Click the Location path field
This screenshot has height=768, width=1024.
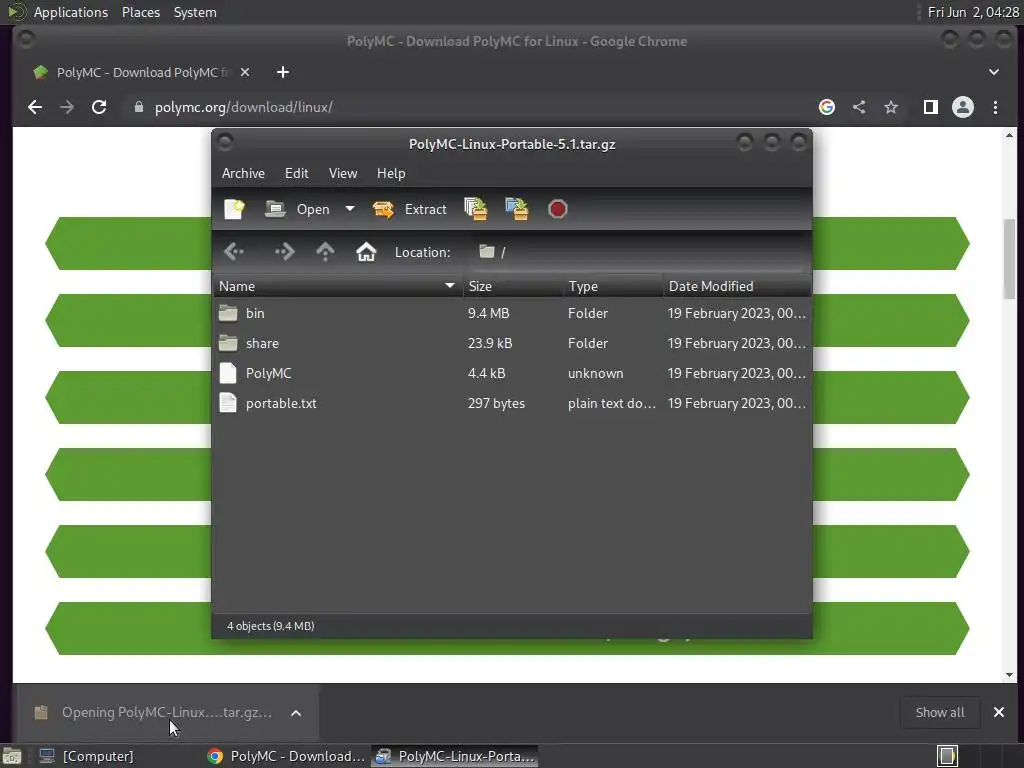[637, 252]
